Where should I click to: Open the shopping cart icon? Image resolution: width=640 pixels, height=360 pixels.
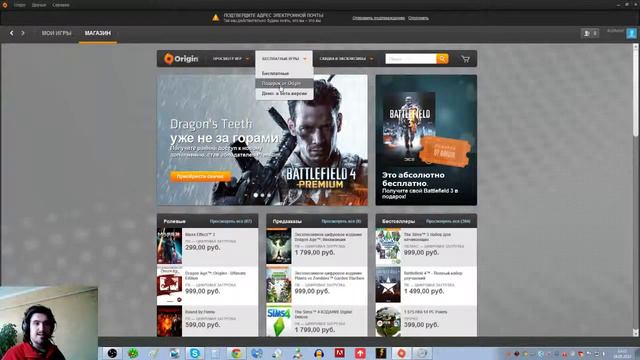tap(465, 59)
